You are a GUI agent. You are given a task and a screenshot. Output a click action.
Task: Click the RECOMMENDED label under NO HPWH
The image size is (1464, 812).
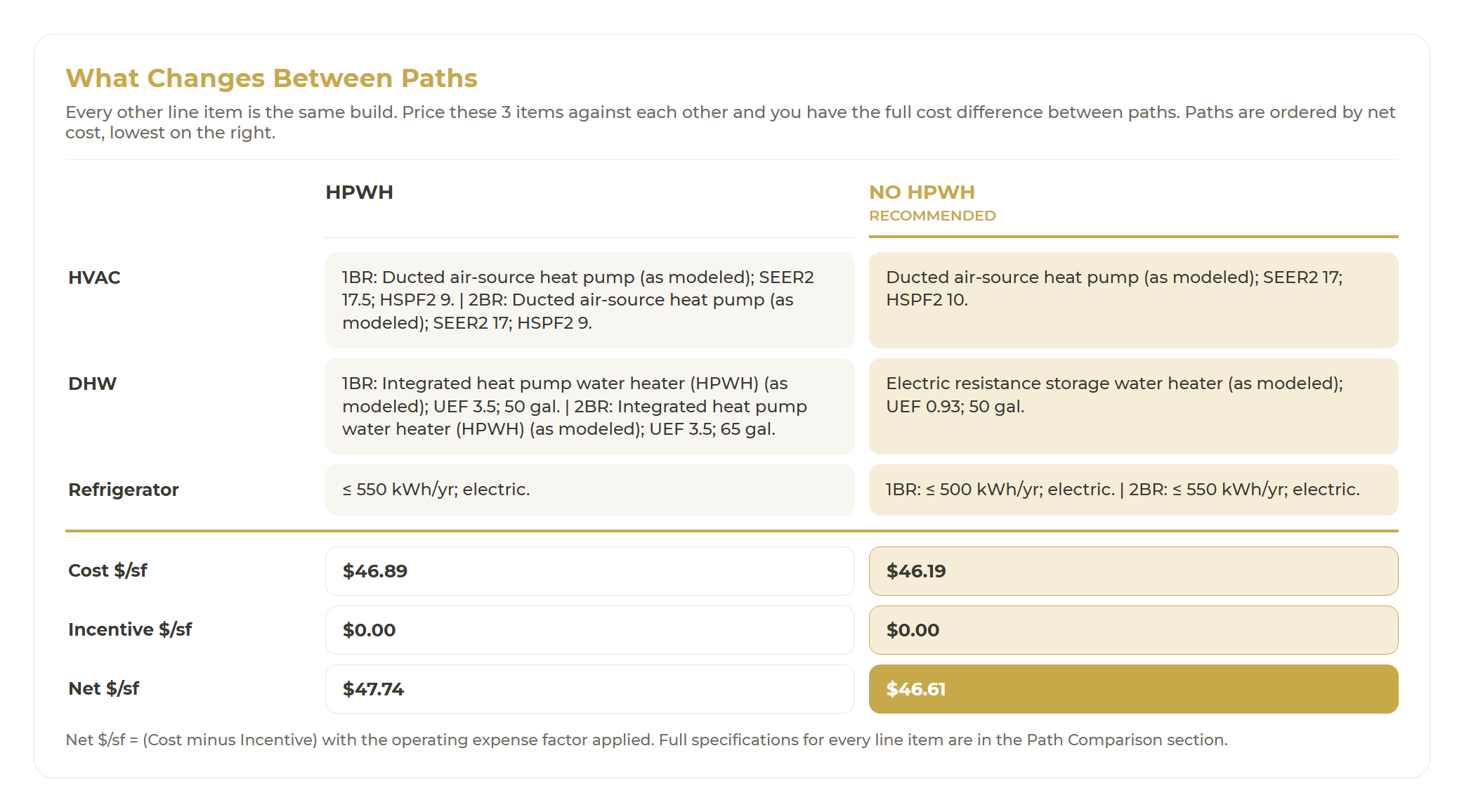932,216
